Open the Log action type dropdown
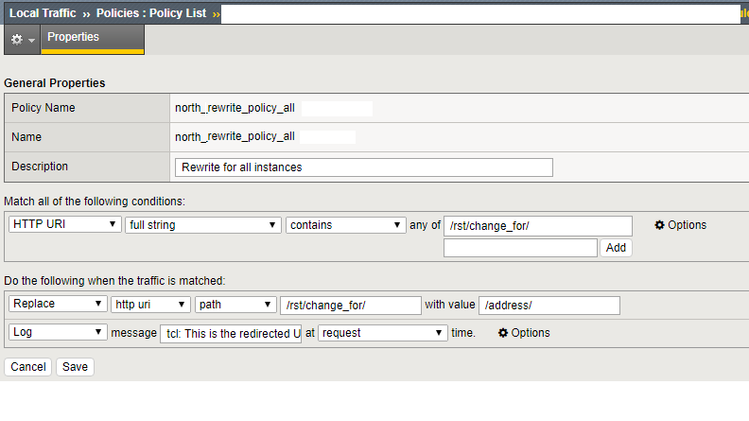 tap(57, 332)
